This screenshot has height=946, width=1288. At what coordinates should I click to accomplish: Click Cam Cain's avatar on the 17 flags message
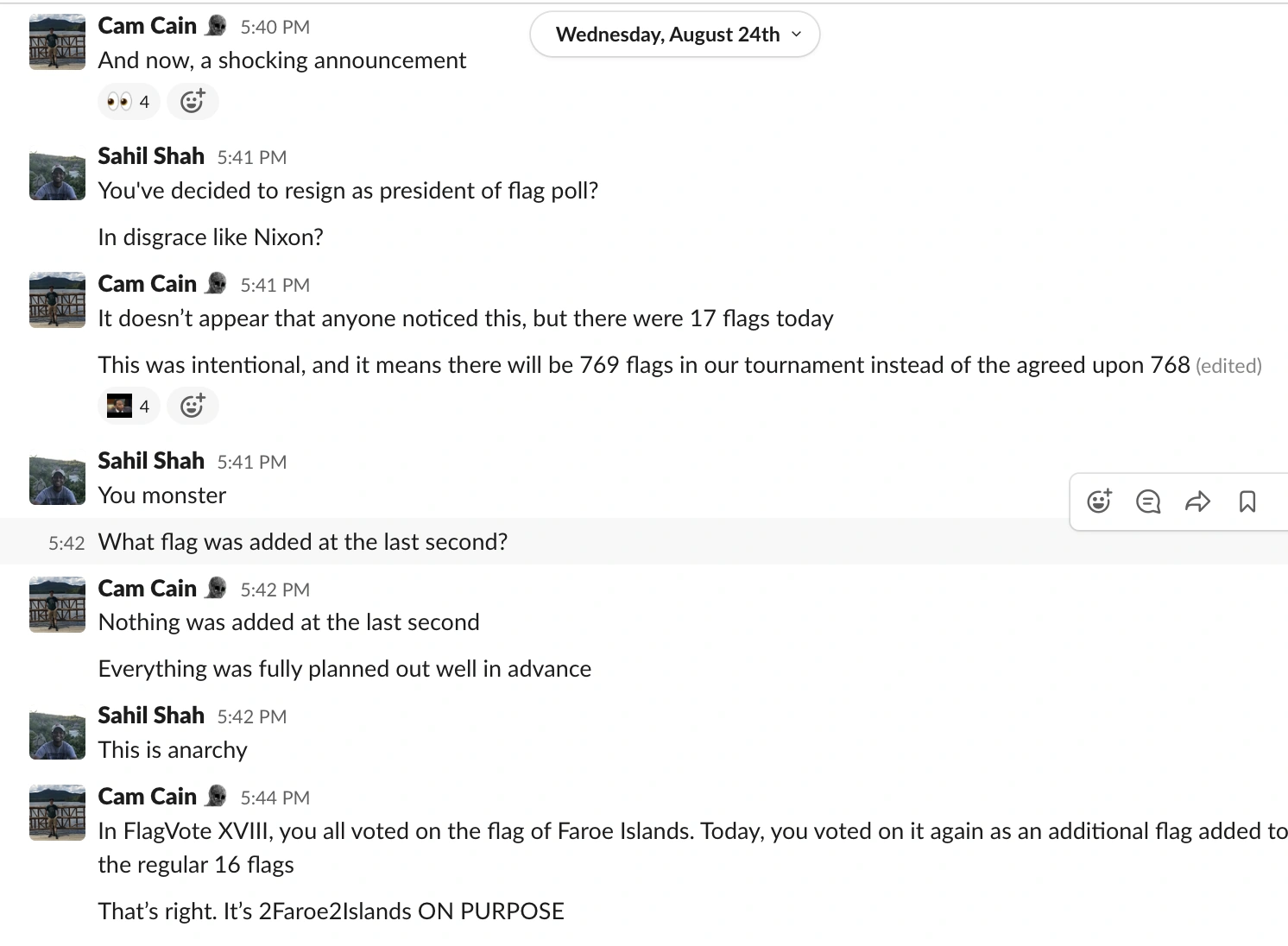(x=57, y=300)
